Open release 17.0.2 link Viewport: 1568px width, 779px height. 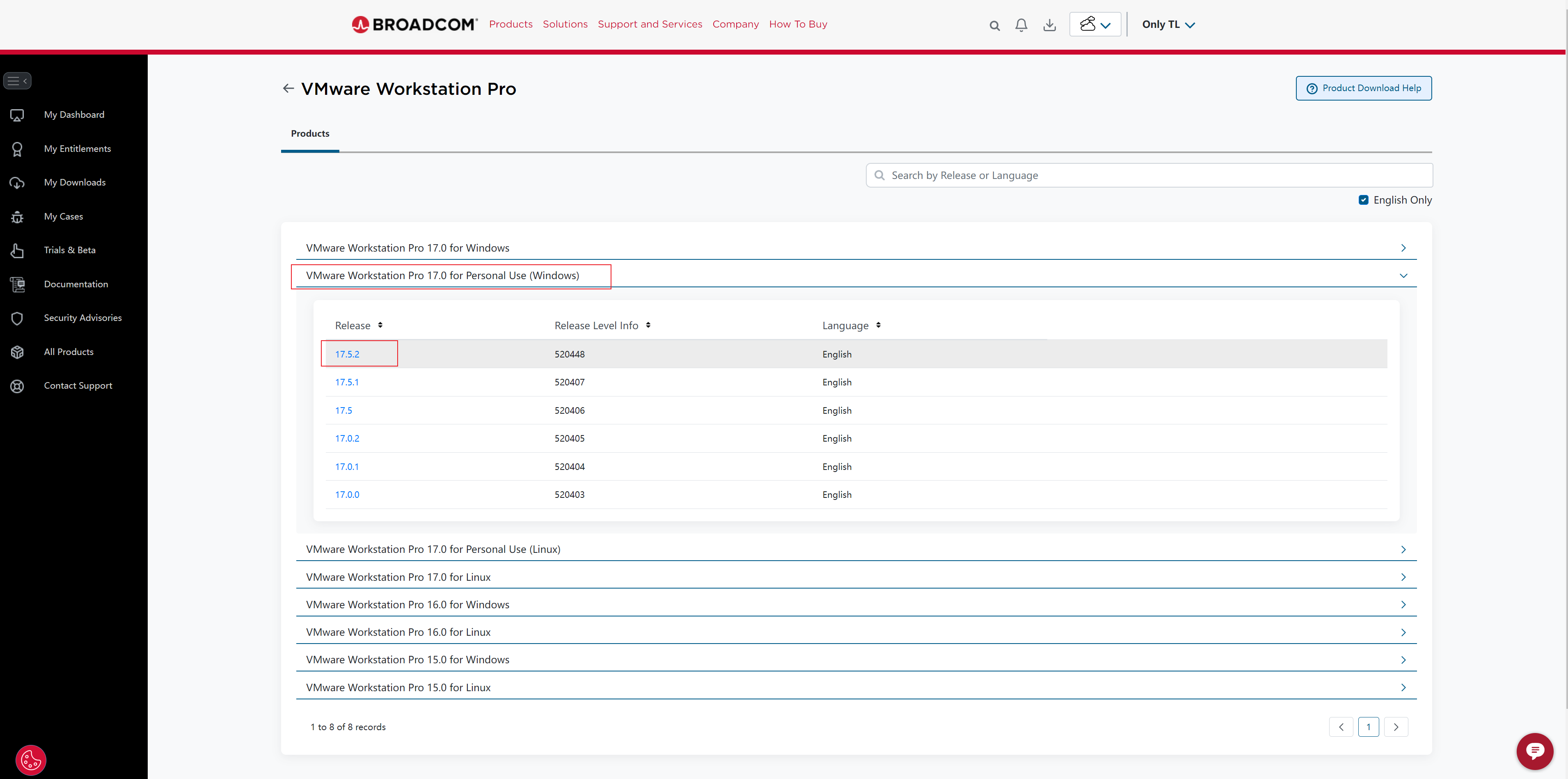coord(347,439)
